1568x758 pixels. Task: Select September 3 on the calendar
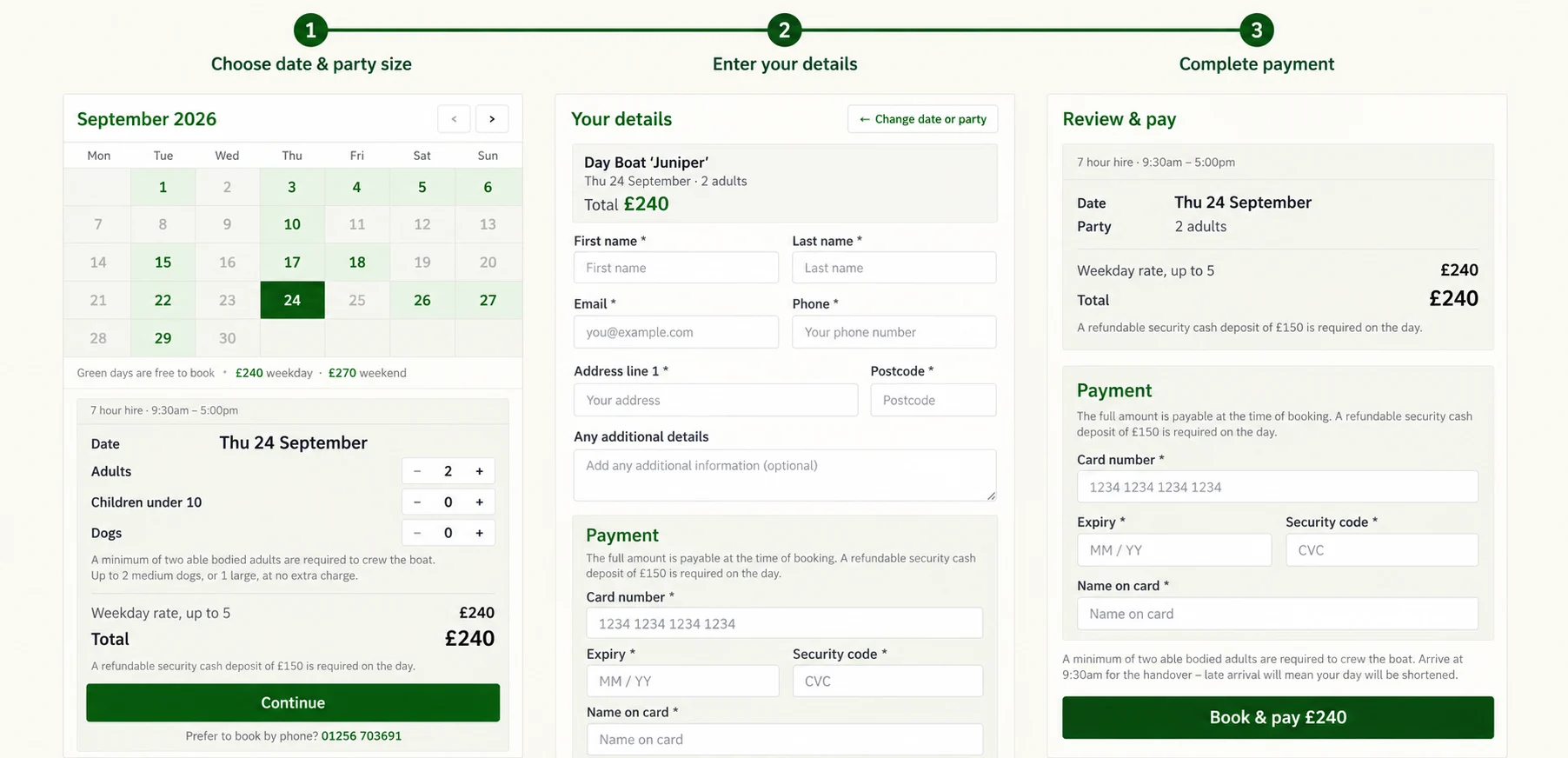(292, 187)
